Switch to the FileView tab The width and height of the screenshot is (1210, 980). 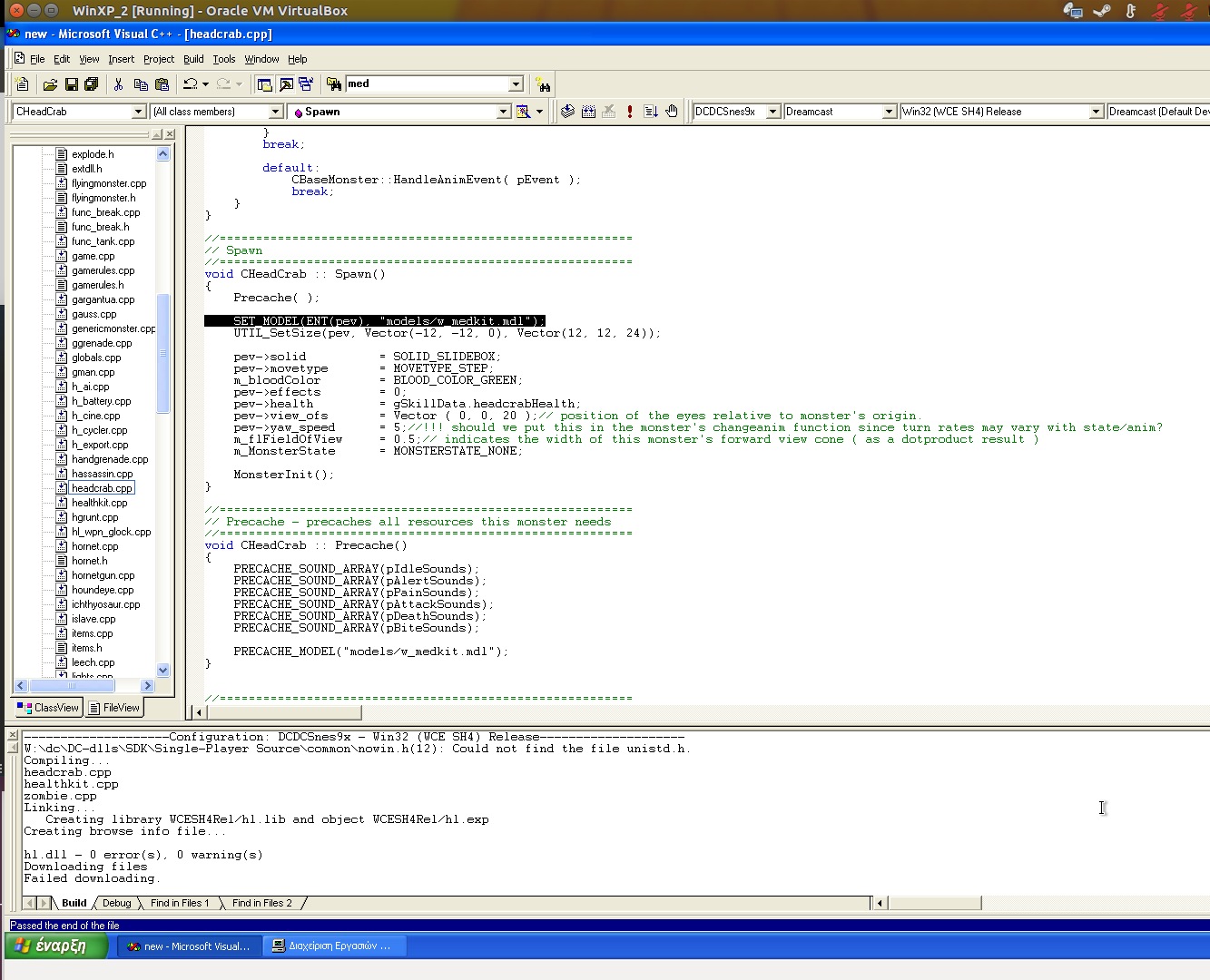coord(113,708)
